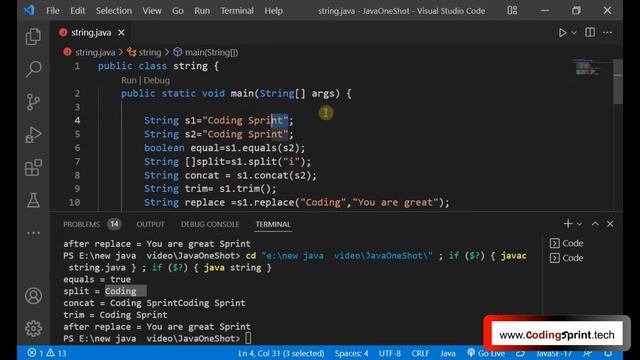Viewport: 640px width, 360px height.
Task: Click Ln 4, Col 31 status item
Action: (281, 353)
